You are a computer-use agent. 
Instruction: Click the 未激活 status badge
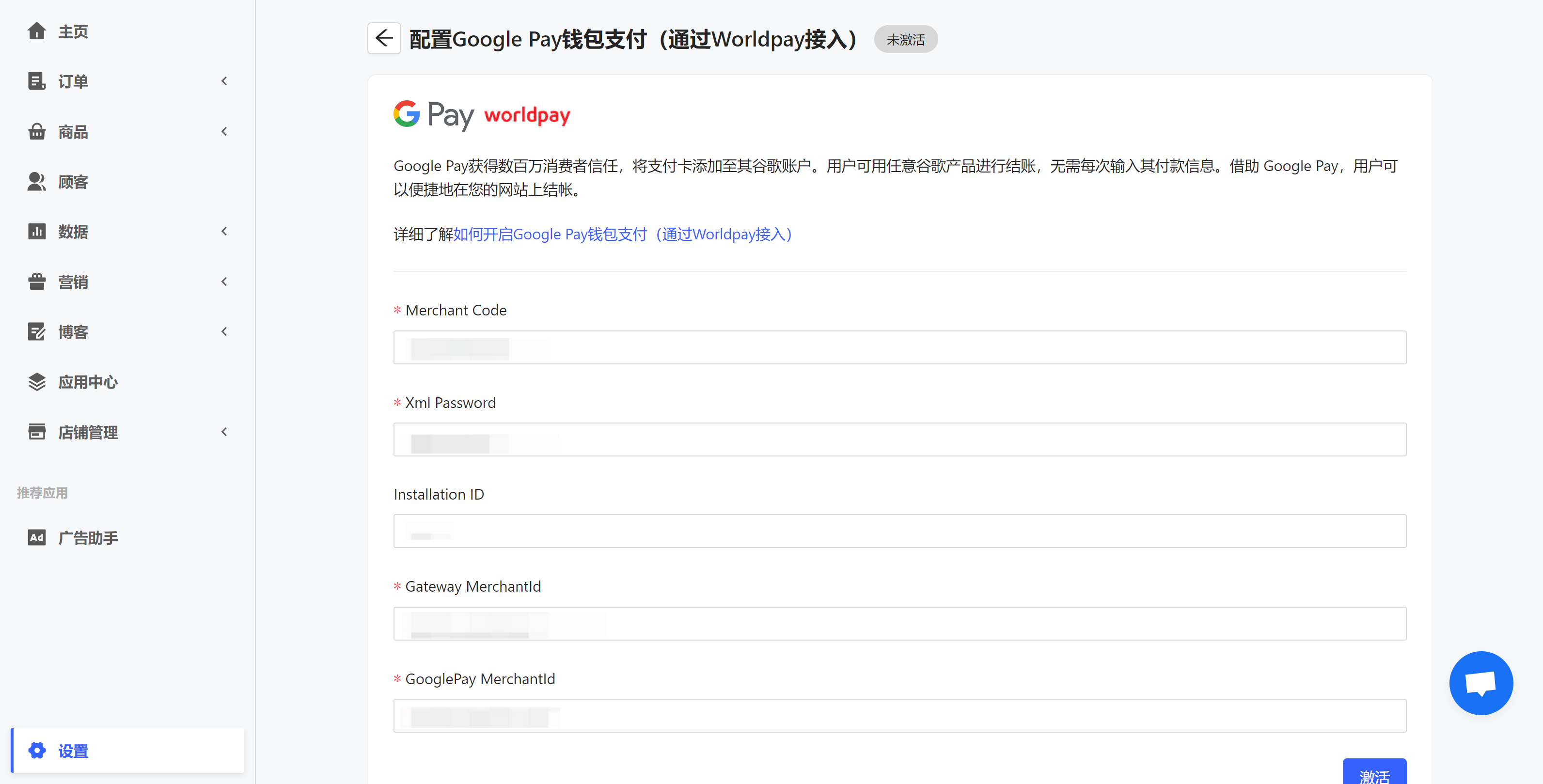point(905,40)
